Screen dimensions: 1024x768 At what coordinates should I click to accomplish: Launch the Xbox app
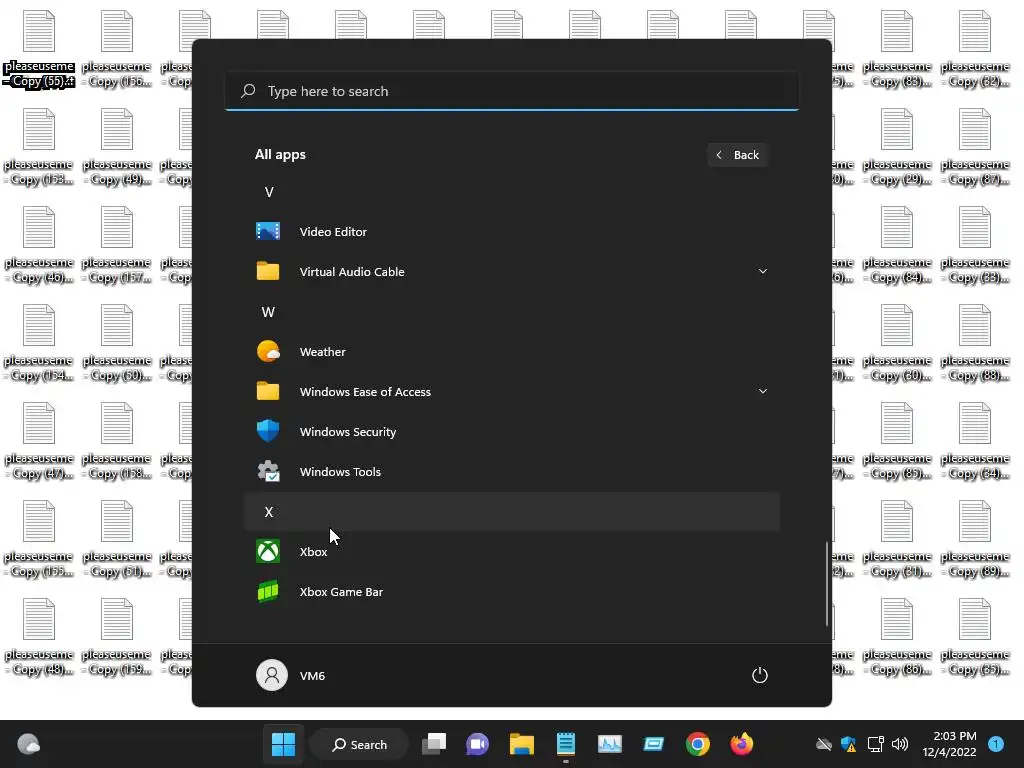coord(511,552)
